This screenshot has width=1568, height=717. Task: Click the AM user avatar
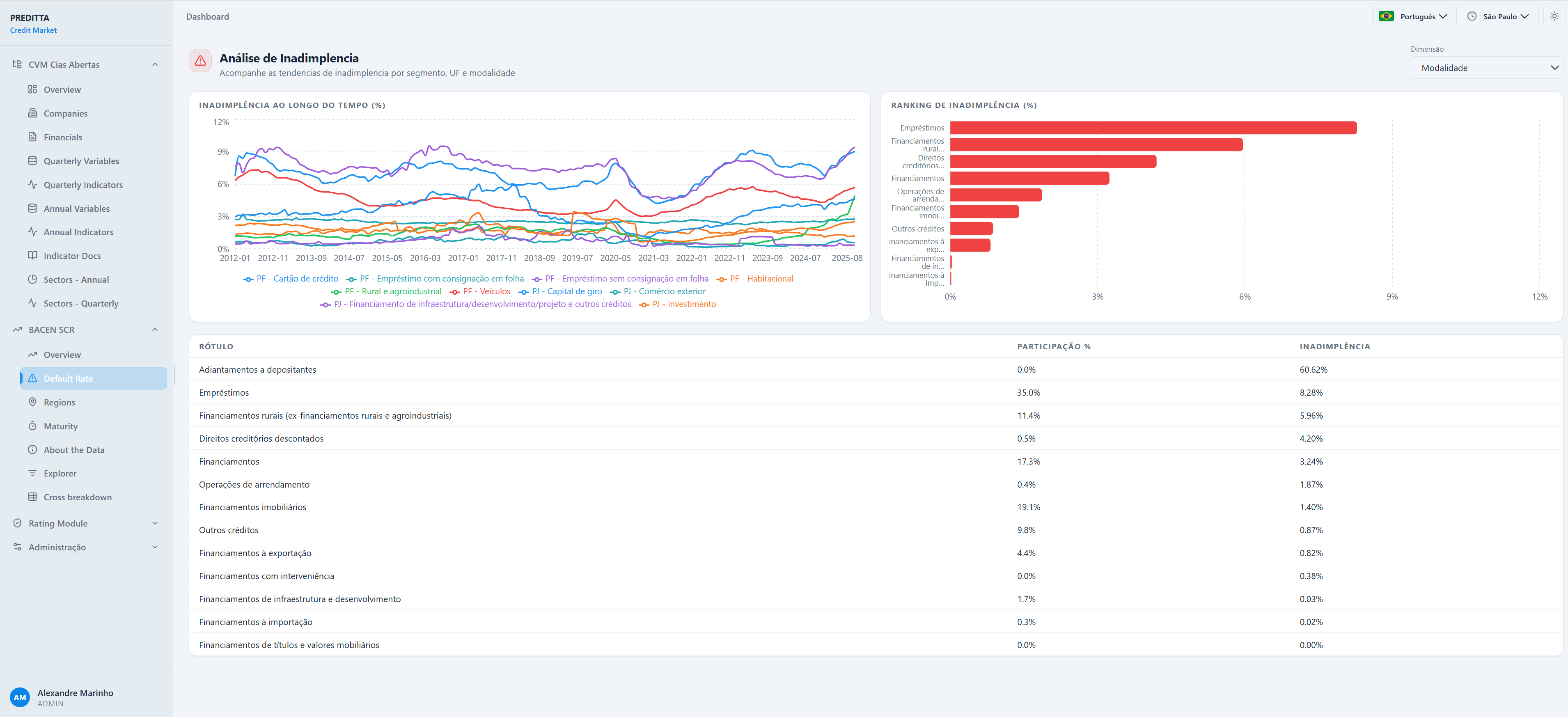pos(20,698)
